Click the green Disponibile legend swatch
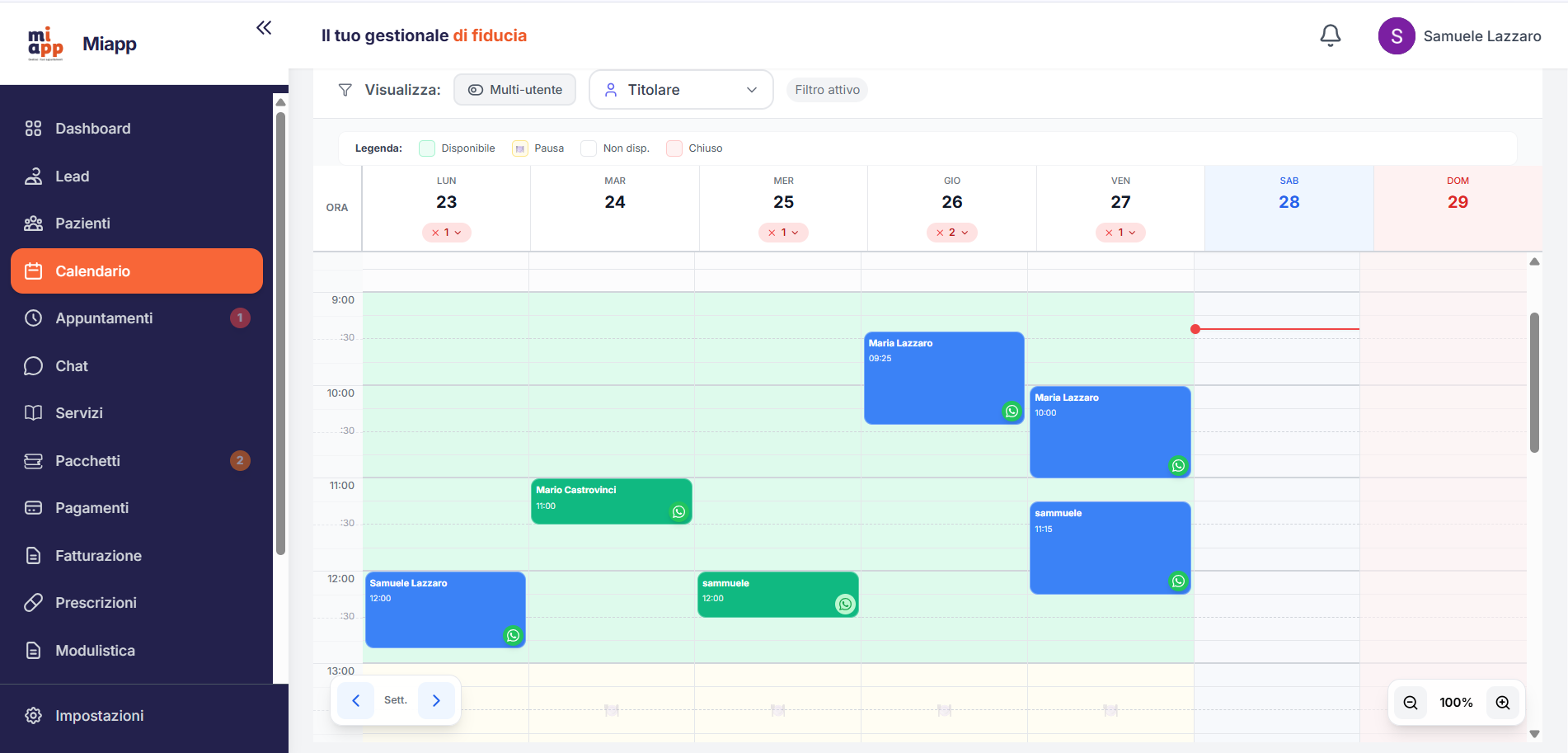 426,148
